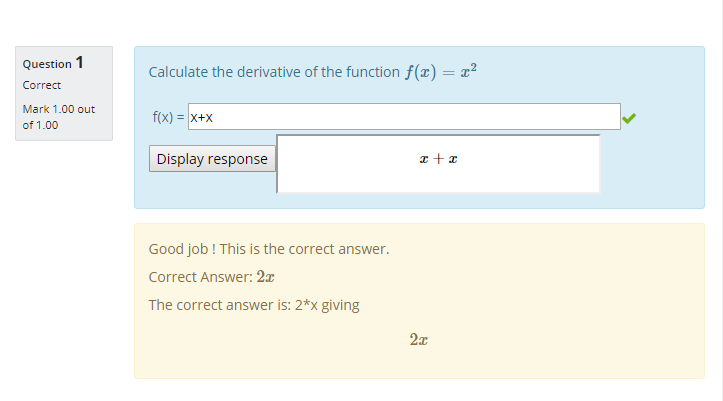
Task: Click the f(x) = label before the input
Action: pos(168,118)
